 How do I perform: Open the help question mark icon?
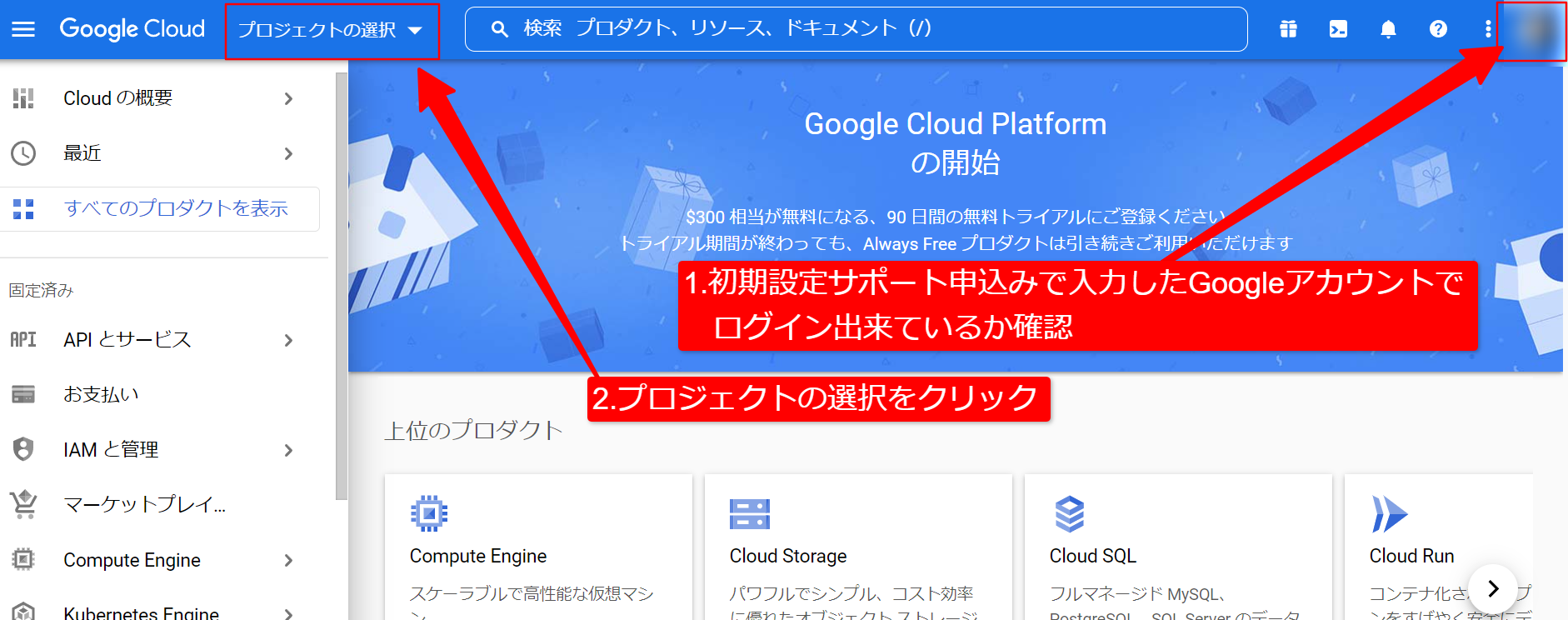click(1438, 29)
